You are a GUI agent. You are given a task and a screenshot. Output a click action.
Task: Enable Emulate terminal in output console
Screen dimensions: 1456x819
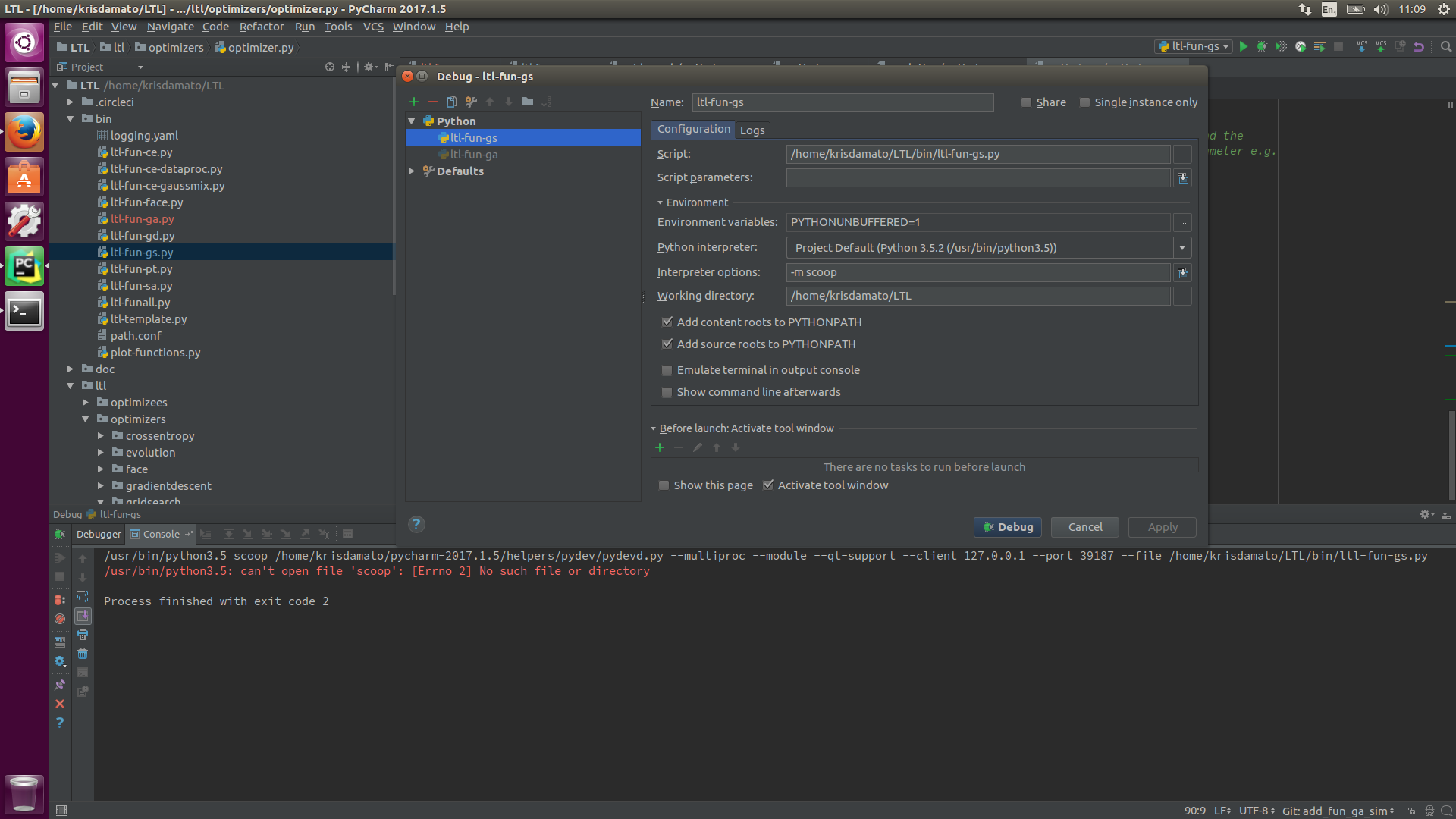[x=667, y=370]
